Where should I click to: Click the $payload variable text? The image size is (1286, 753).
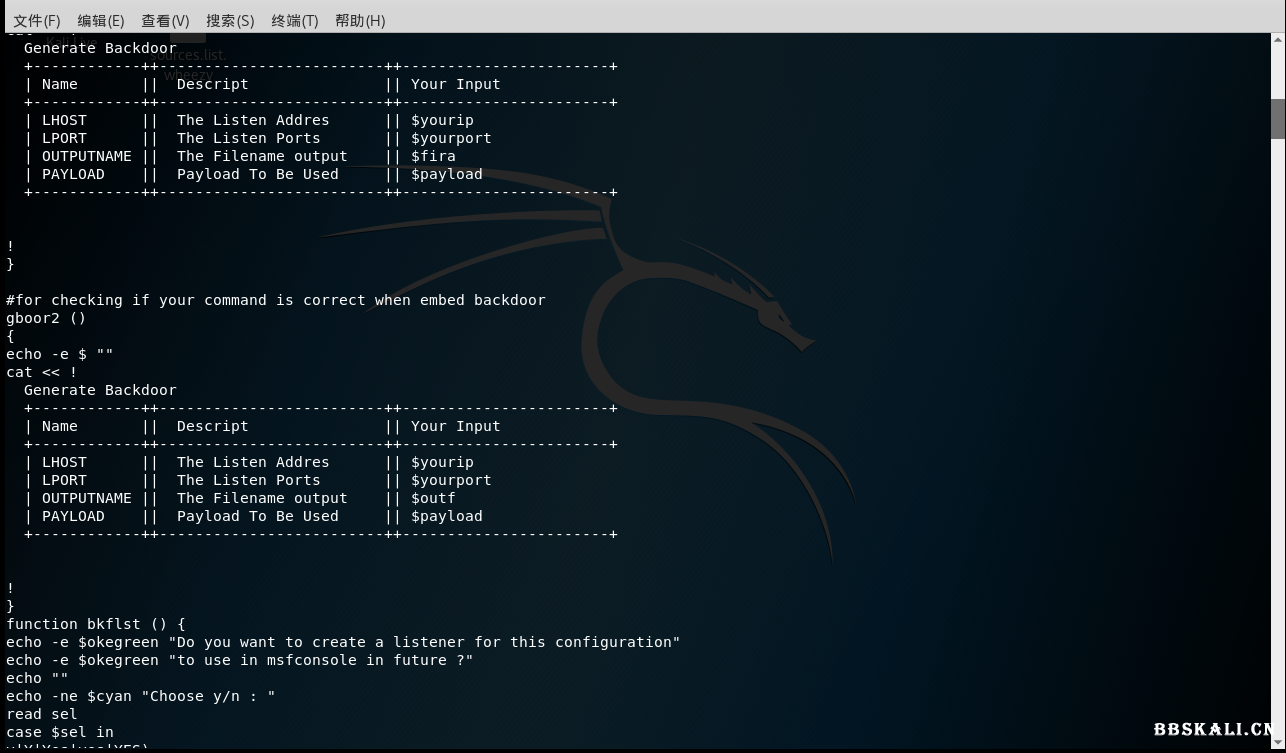[447, 174]
